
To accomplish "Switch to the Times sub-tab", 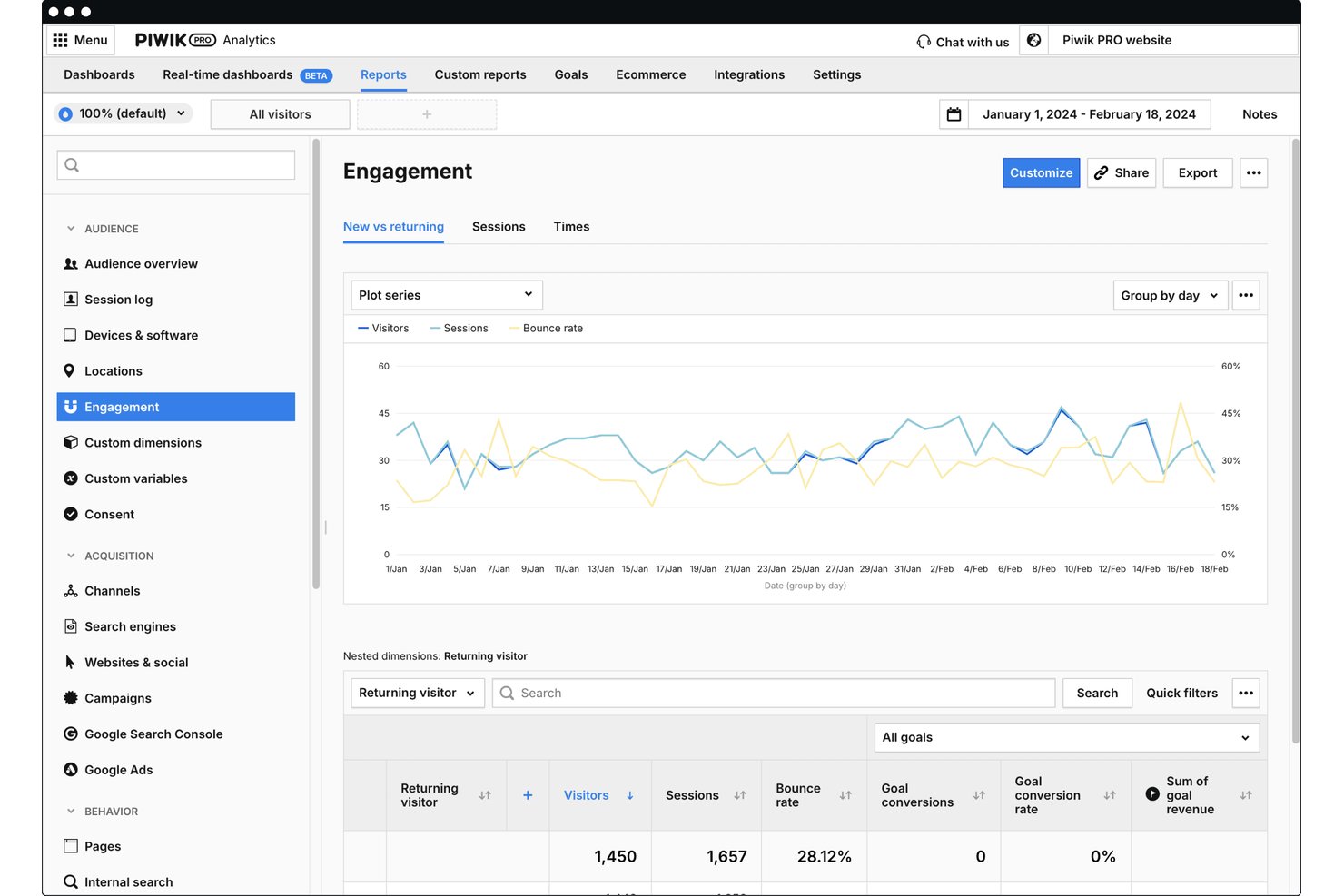I will 571,227.
